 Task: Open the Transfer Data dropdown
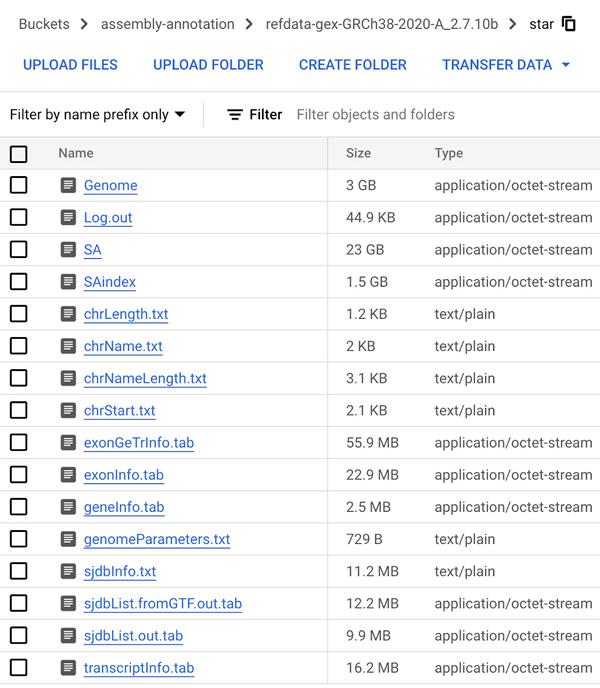pos(506,65)
